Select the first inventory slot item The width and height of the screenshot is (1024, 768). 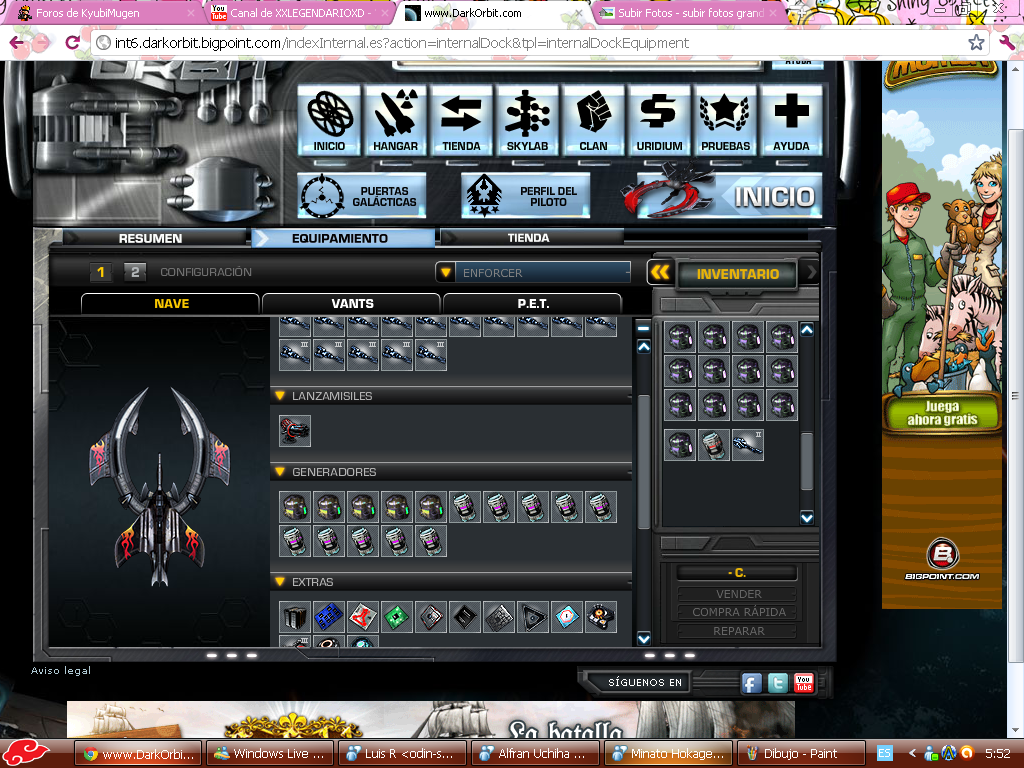tap(680, 337)
